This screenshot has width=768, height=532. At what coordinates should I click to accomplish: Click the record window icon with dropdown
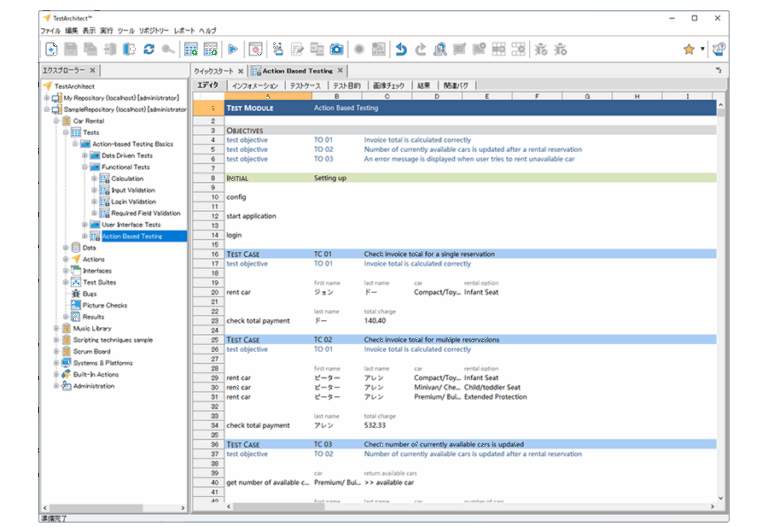click(x=256, y=49)
